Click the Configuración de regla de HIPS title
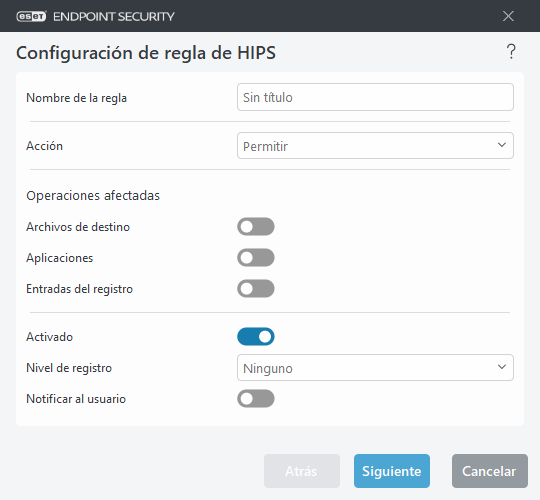Viewport: 540px width, 500px height. point(146,53)
